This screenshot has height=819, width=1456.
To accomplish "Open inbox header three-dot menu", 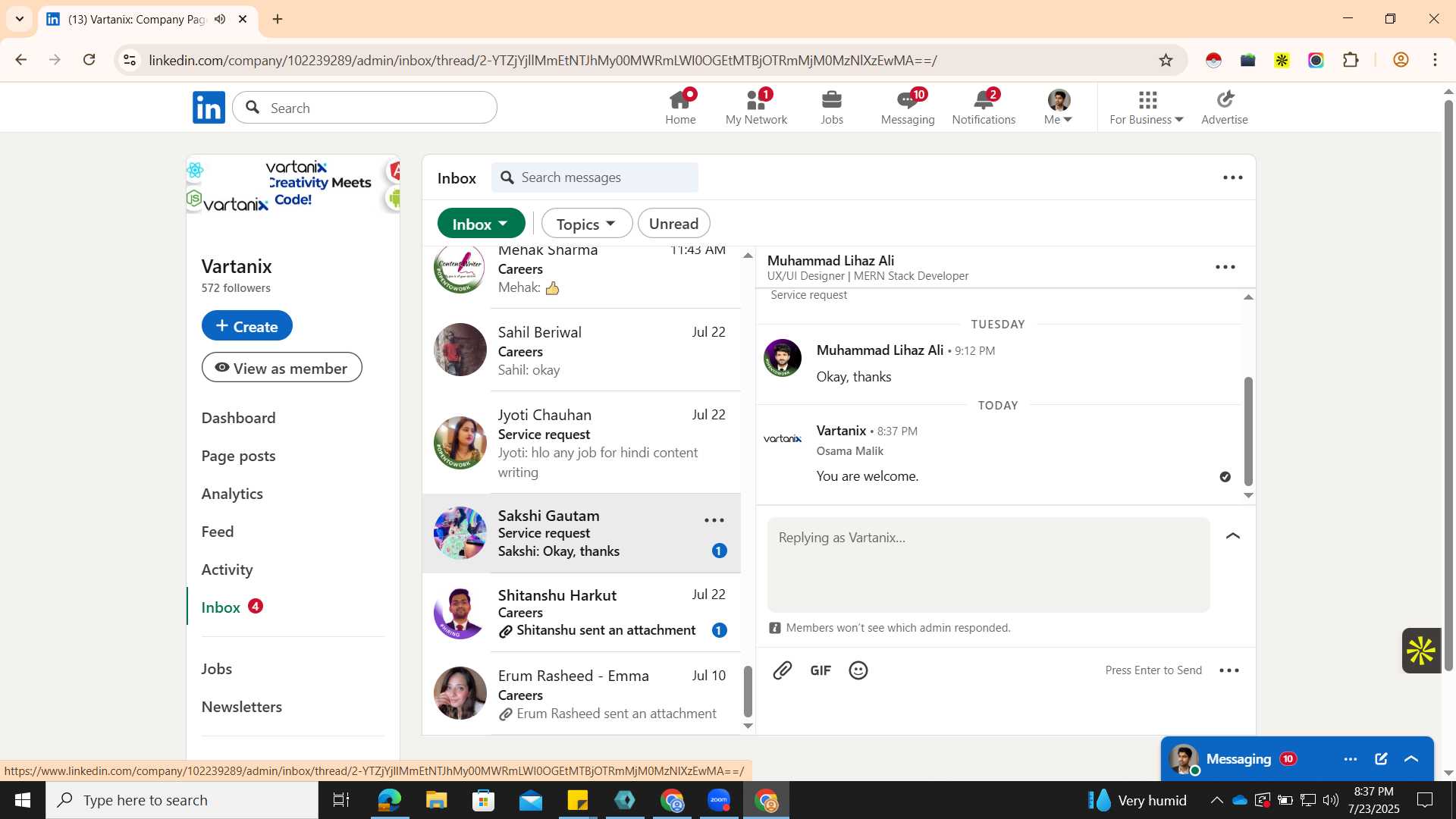I will click(x=1233, y=177).
